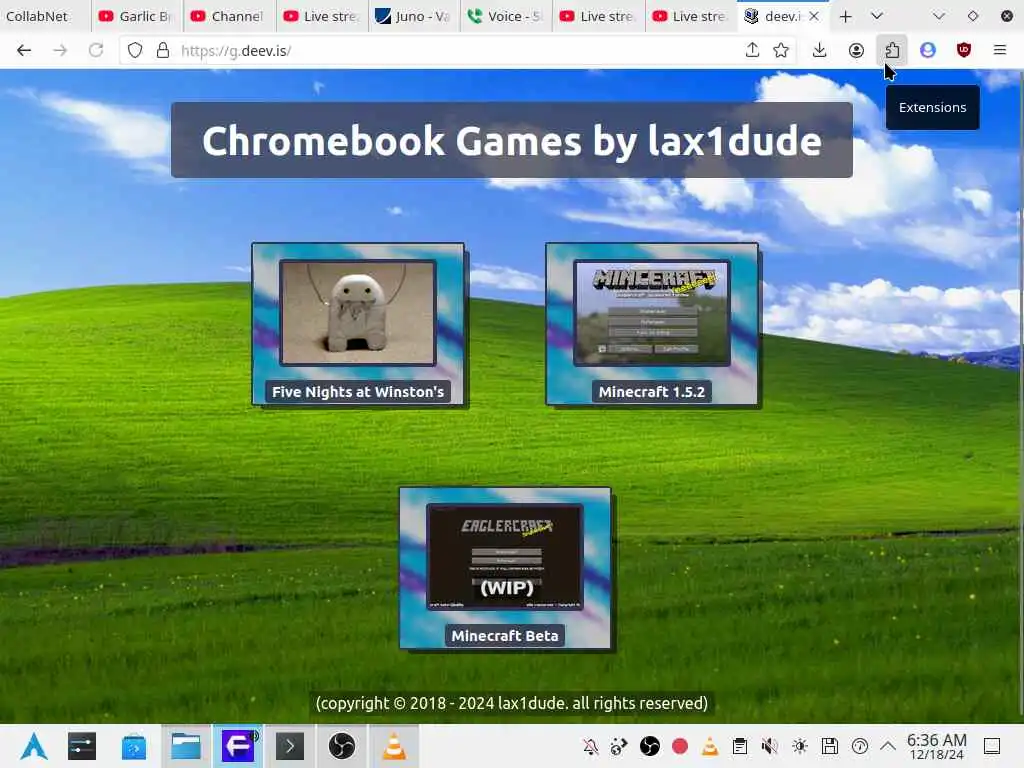This screenshot has height=768, width=1024.
Task: Minimize window using the chevron down button
Action: tap(938, 16)
